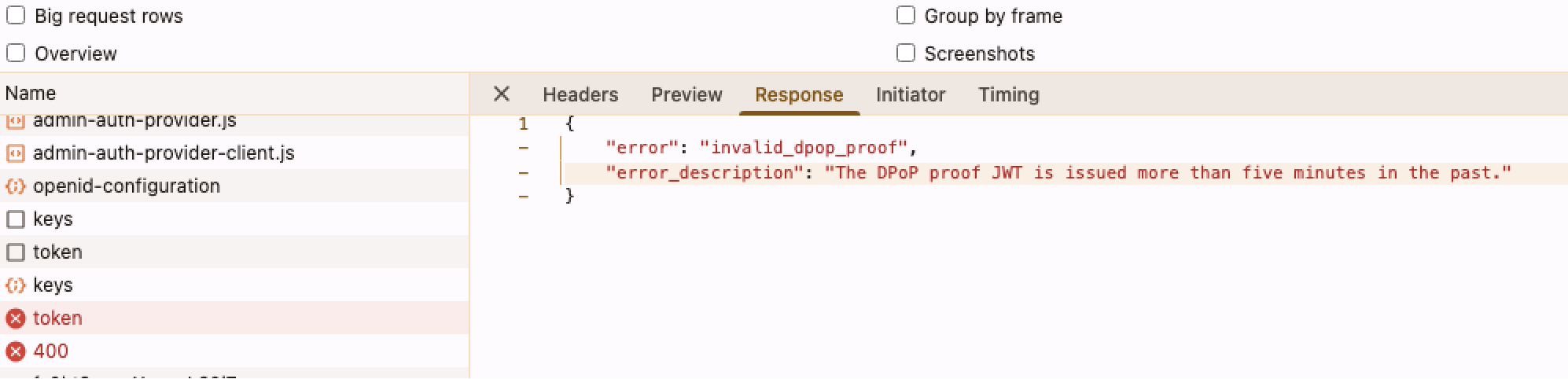Collapse the JSON fold at "error" line

pyautogui.click(x=524, y=148)
